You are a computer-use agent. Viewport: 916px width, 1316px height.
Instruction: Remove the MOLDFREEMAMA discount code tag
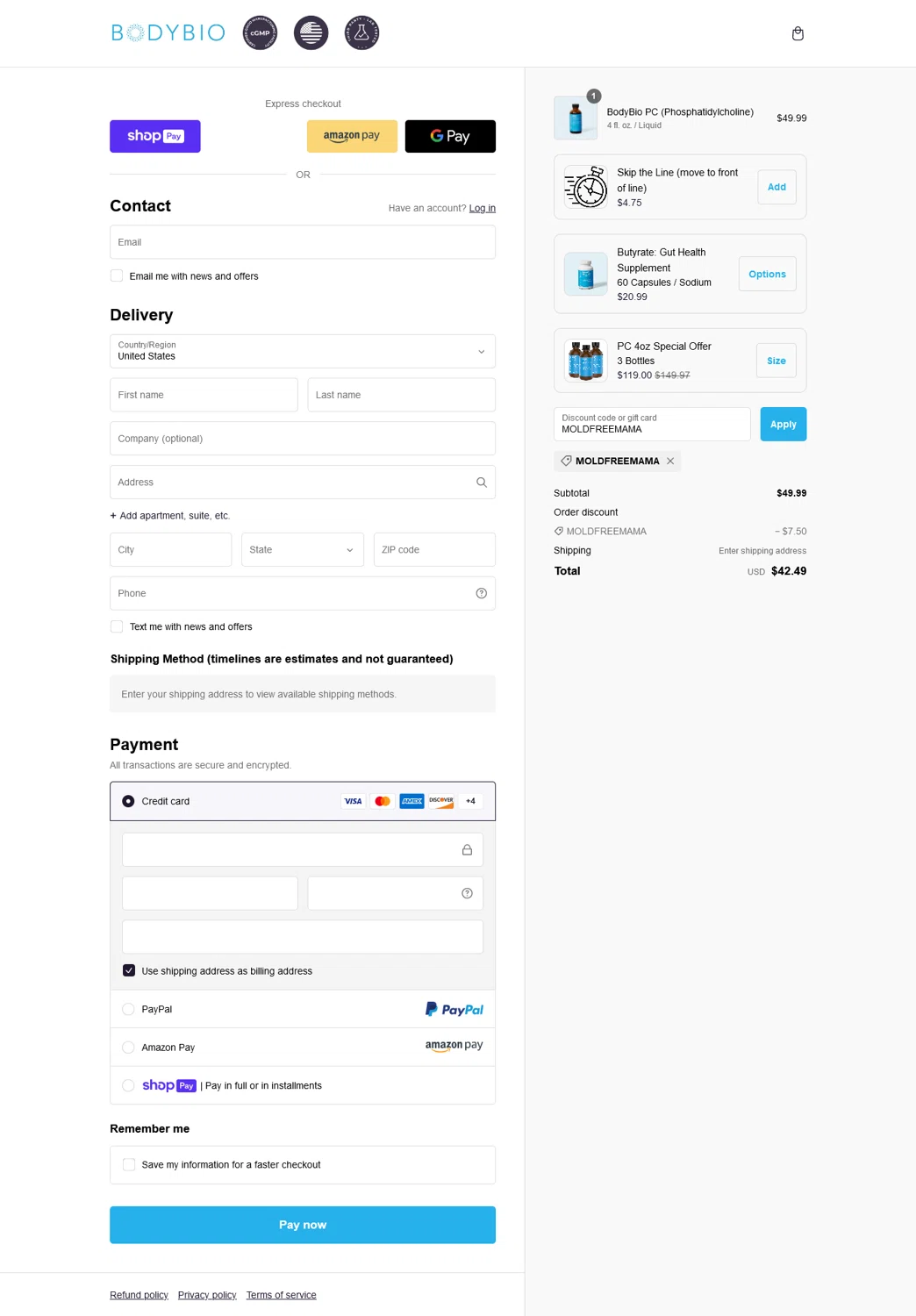point(670,461)
